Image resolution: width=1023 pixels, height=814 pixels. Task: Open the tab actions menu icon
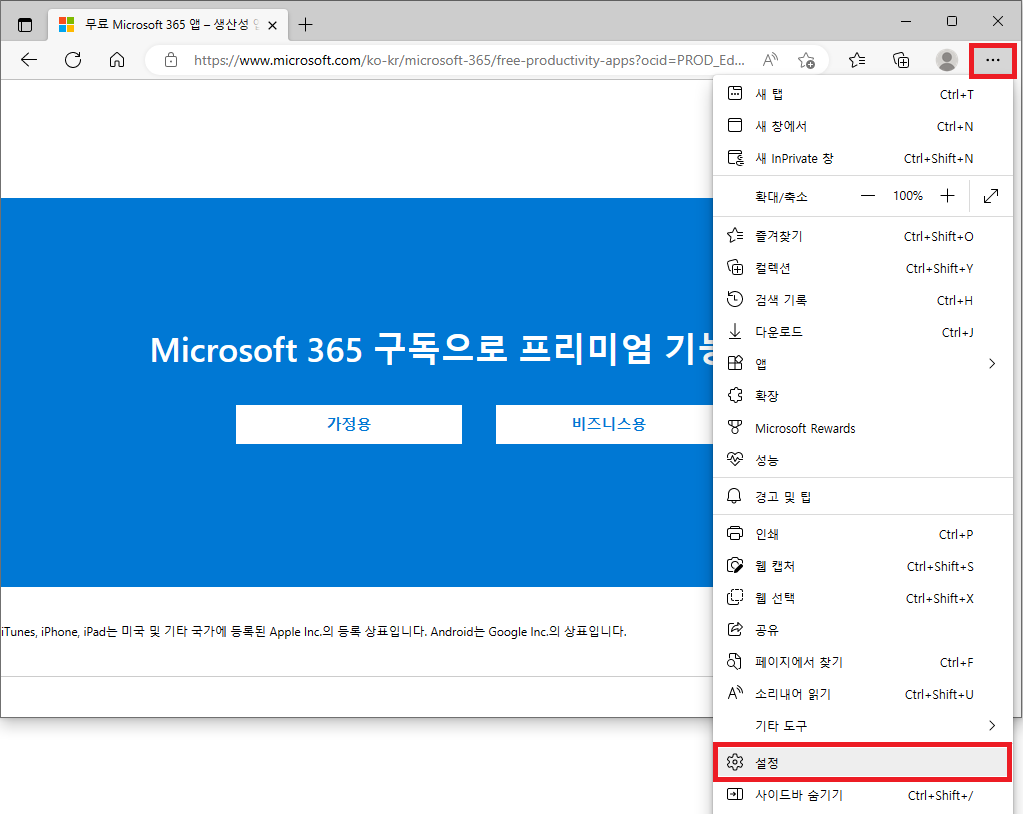pyautogui.click(x=25, y=25)
